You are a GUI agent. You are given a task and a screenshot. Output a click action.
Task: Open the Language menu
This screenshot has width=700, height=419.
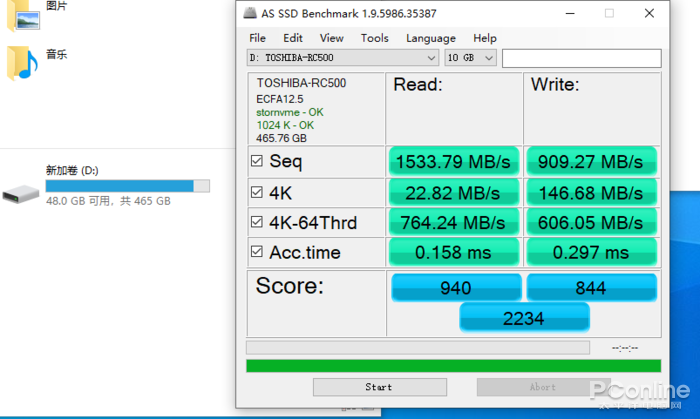click(431, 38)
